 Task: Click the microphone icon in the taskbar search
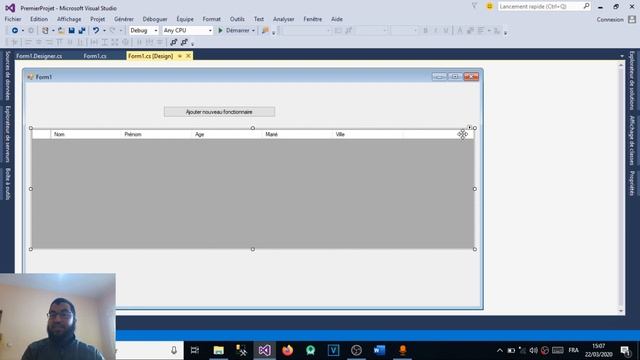pyautogui.click(x=174, y=350)
